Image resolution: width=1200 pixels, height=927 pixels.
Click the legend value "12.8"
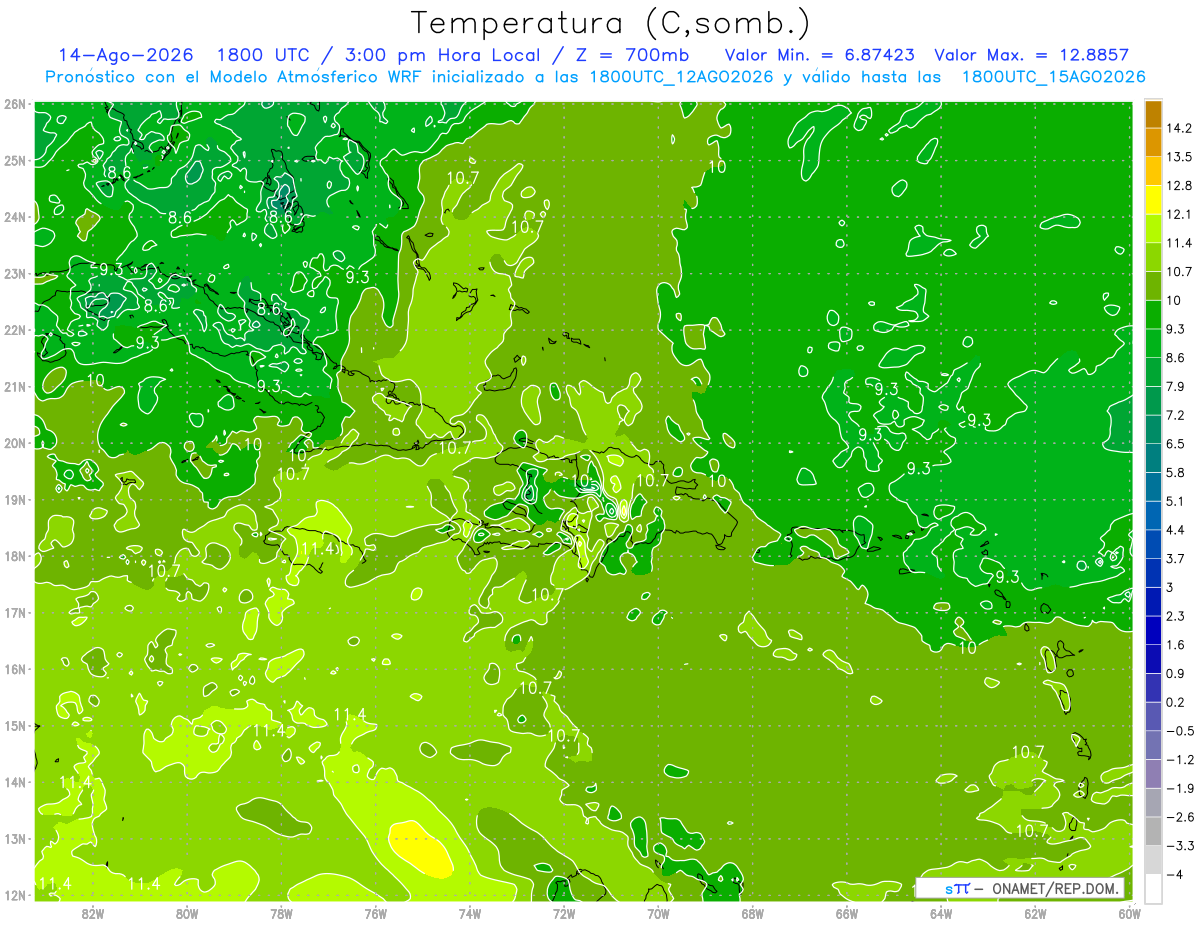[x=1180, y=185]
